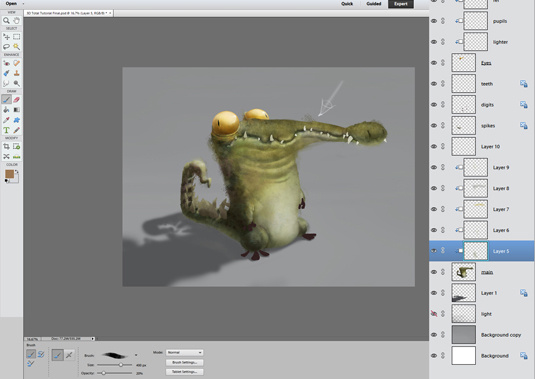
Task: Select the Hand tool
Action: tap(16, 20)
